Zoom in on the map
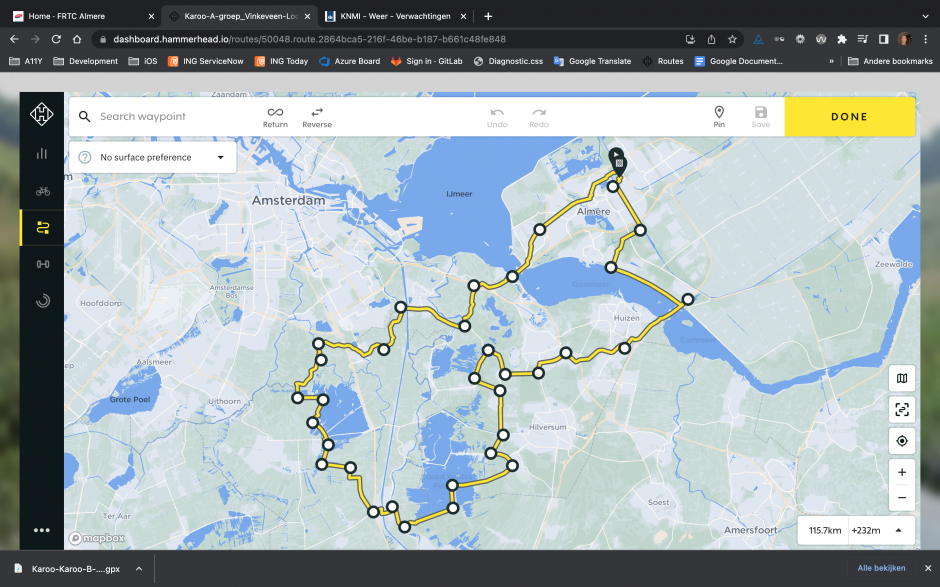 tap(902, 472)
